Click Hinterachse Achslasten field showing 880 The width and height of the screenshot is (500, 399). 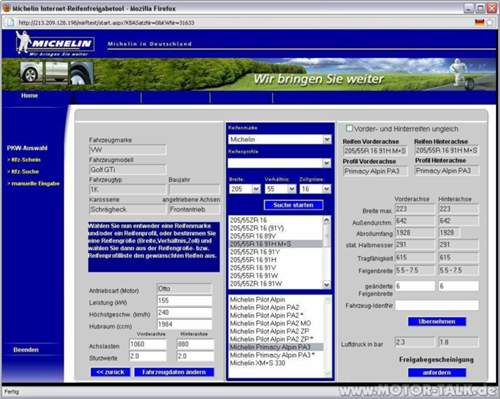(195, 344)
